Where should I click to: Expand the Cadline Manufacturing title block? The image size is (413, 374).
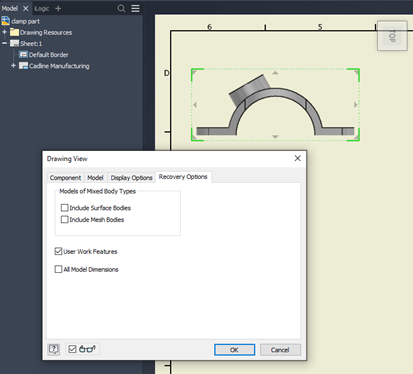tap(13, 66)
